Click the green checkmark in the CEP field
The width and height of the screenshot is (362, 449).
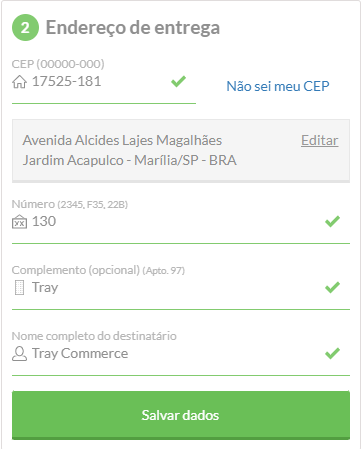coord(178,81)
